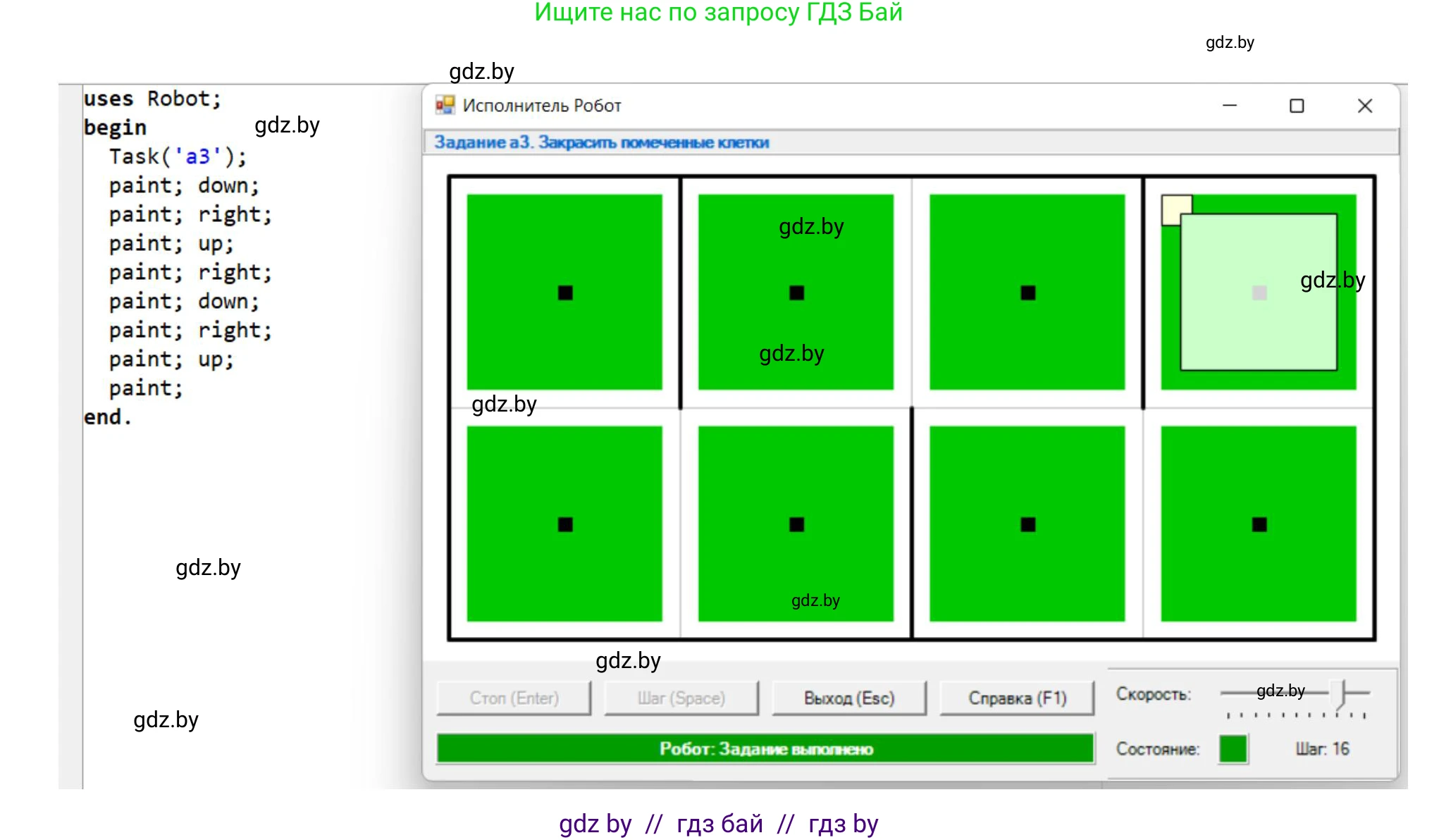The image size is (1439, 840).
Task: Click the Исполнитель Робот app icon in title bar
Action: (x=445, y=106)
